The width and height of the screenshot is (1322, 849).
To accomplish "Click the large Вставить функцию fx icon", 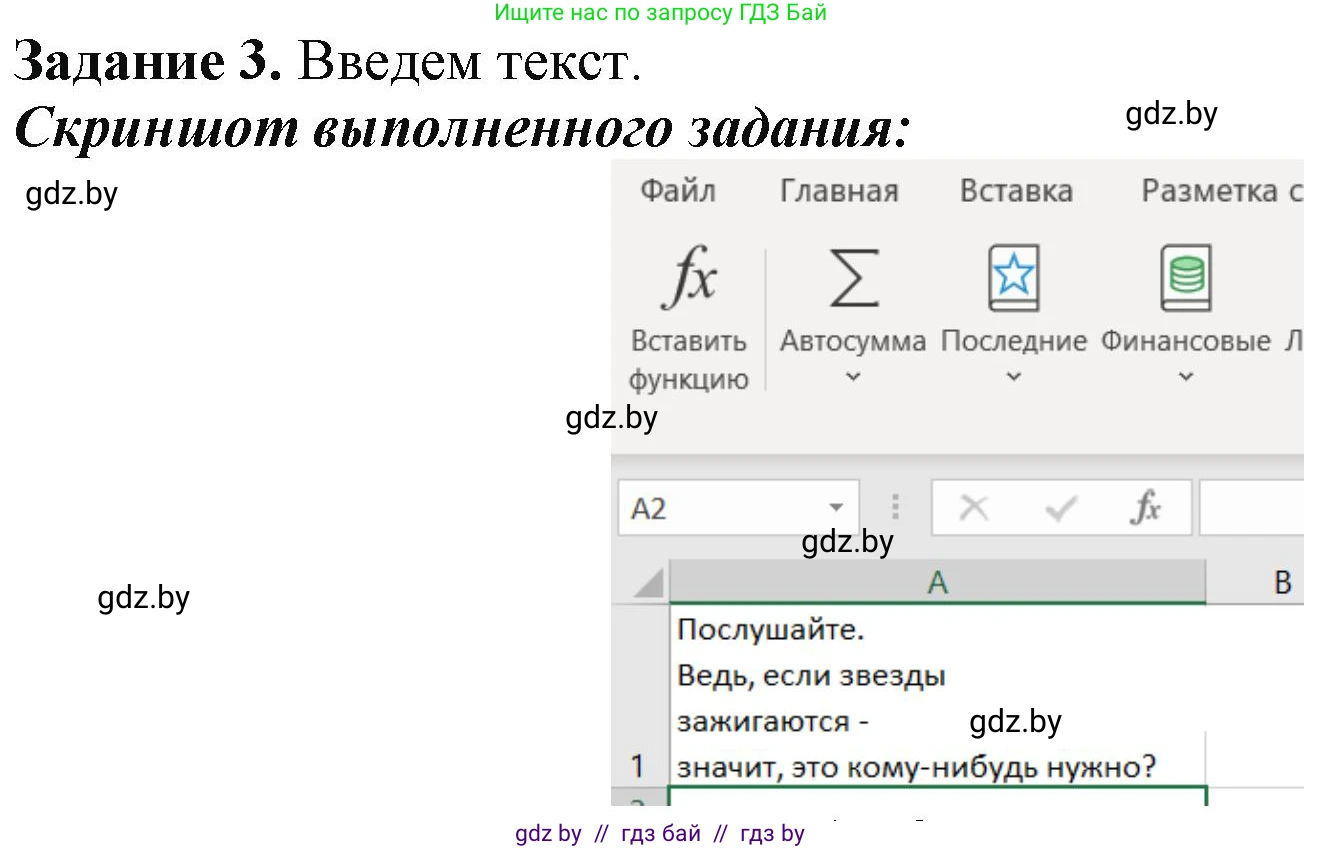I will [x=689, y=279].
